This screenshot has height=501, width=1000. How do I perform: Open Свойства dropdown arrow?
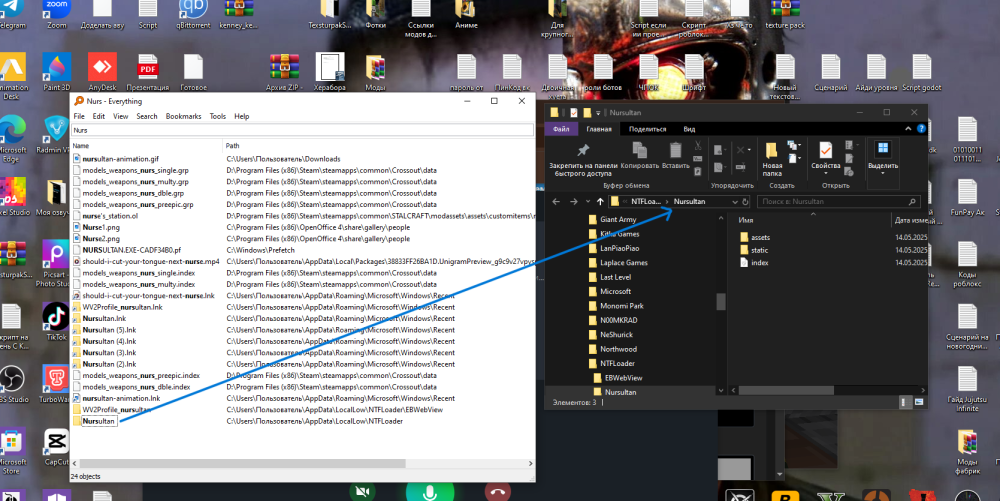825,173
